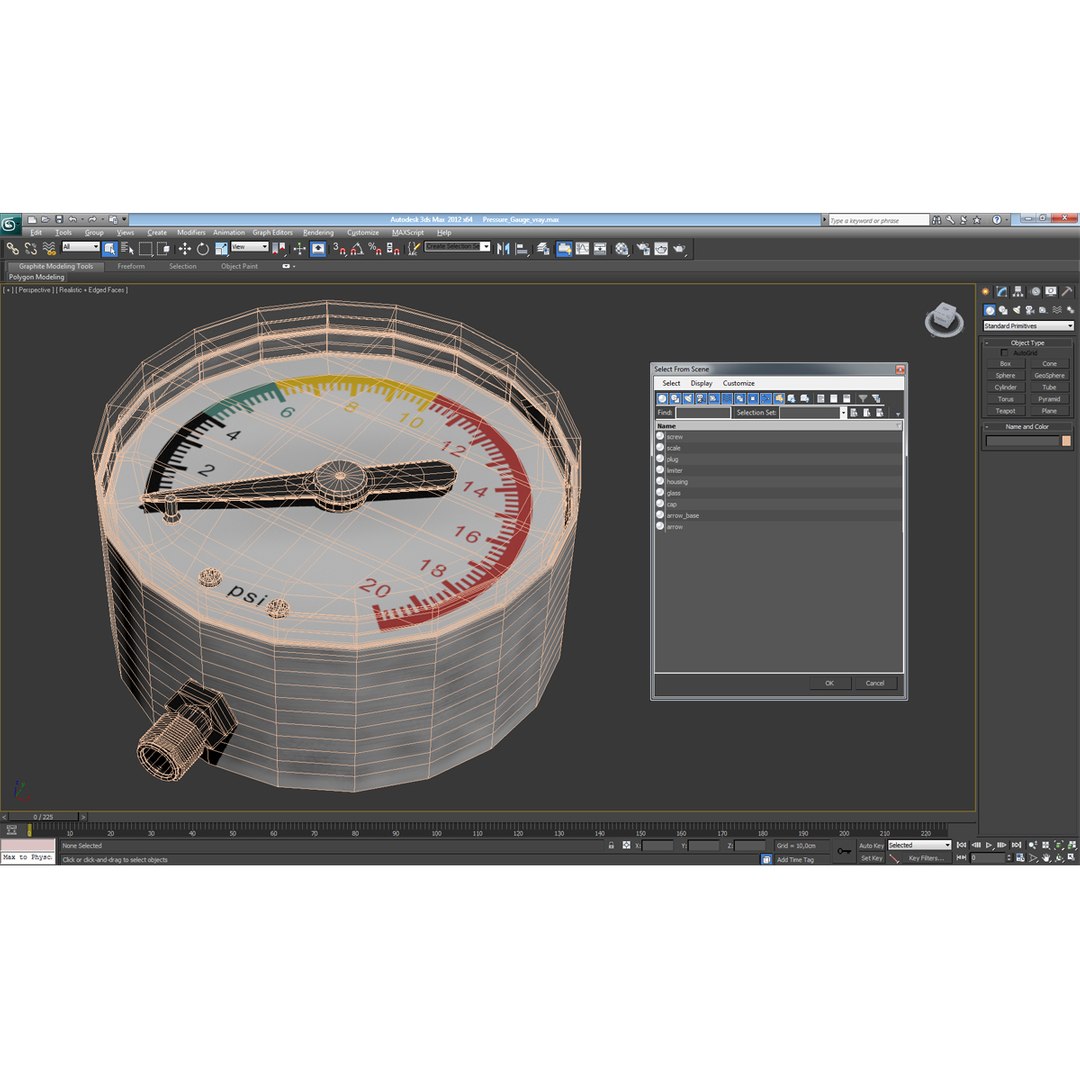The height and width of the screenshot is (1080, 1080).
Task: Click the object color swatch in Name and Color
Action: point(1066,441)
